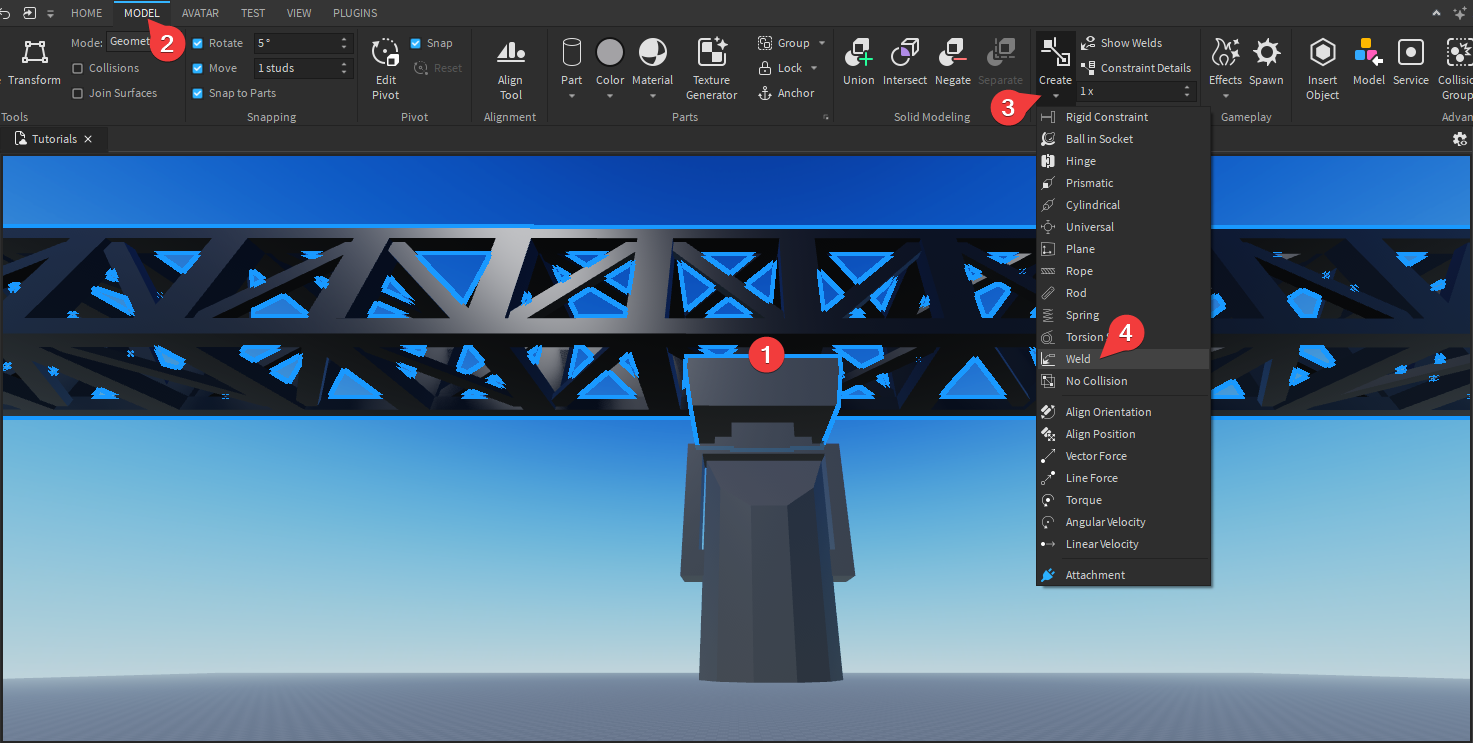Image resolution: width=1473 pixels, height=743 pixels.
Task: Switch to the AVATAR ribbon tab
Action: pyautogui.click(x=200, y=13)
